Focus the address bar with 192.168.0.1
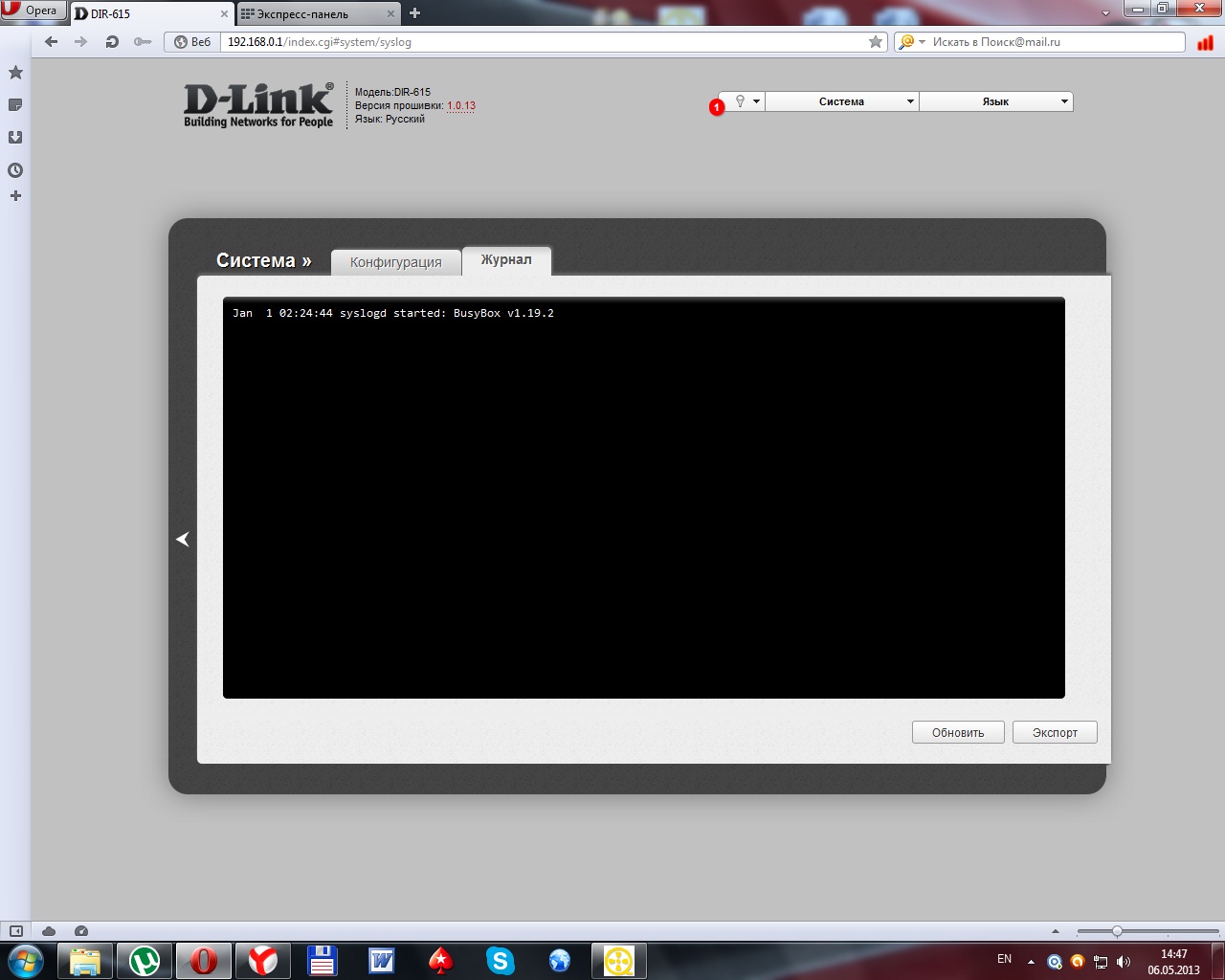Screen dimensions: 1225x980 [544, 42]
